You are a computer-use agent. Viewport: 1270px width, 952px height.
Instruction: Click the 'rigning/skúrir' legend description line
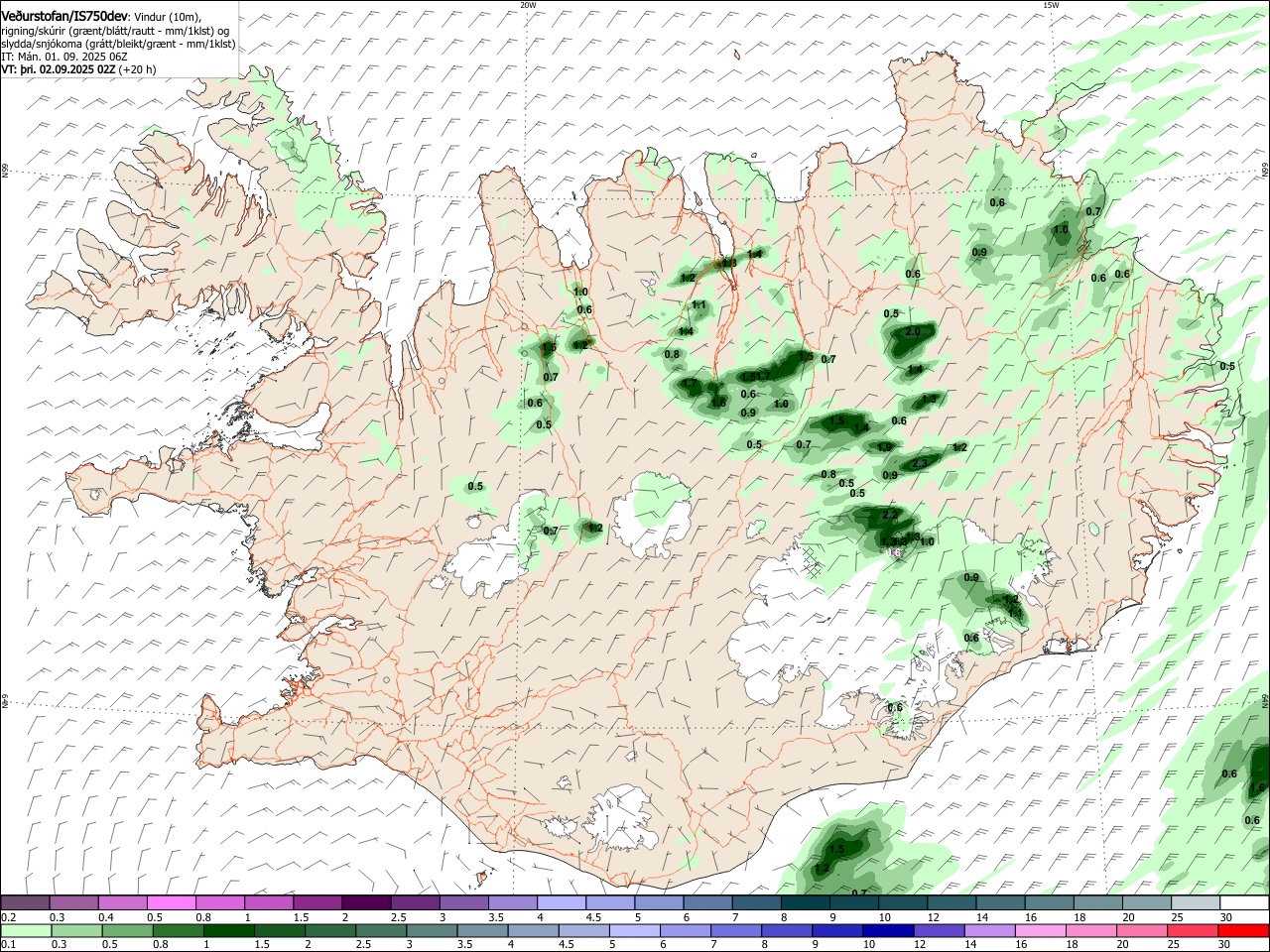[115, 31]
